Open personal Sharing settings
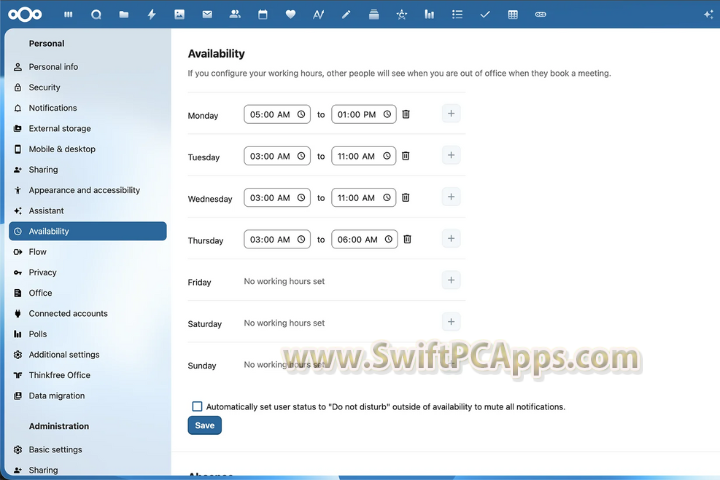Image resolution: width=720 pixels, height=480 pixels. coord(88,169)
